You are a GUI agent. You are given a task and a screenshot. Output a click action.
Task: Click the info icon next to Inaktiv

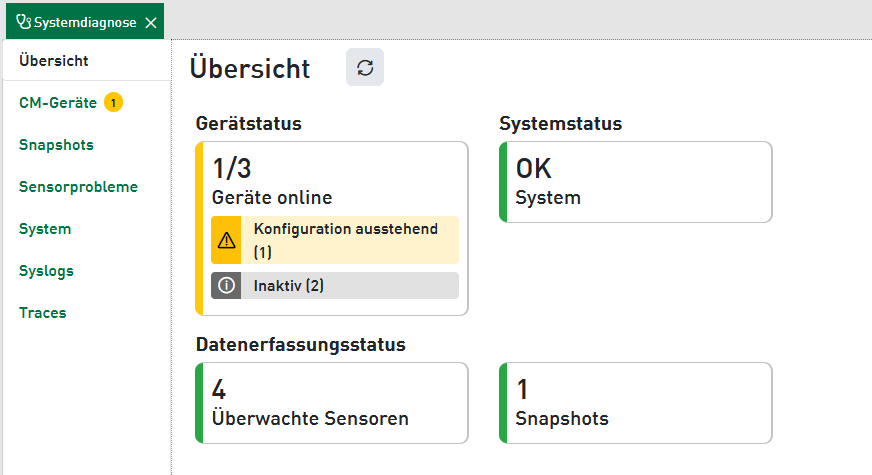(x=226, y=285)
